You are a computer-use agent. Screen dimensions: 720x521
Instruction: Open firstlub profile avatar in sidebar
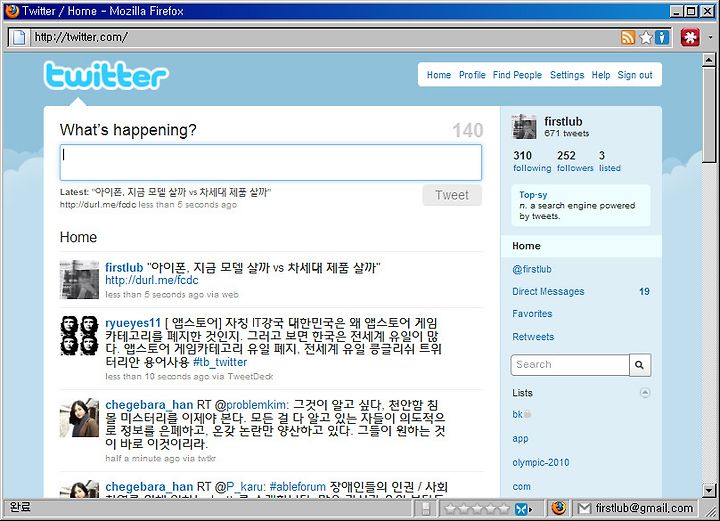pyautogui.click(x=524, y=127)
